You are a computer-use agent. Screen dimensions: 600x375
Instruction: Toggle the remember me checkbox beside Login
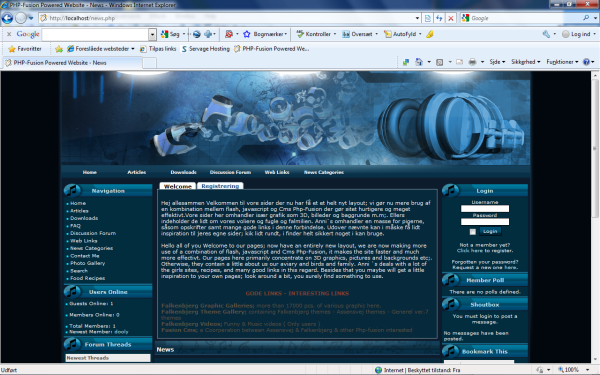point(473,232)
